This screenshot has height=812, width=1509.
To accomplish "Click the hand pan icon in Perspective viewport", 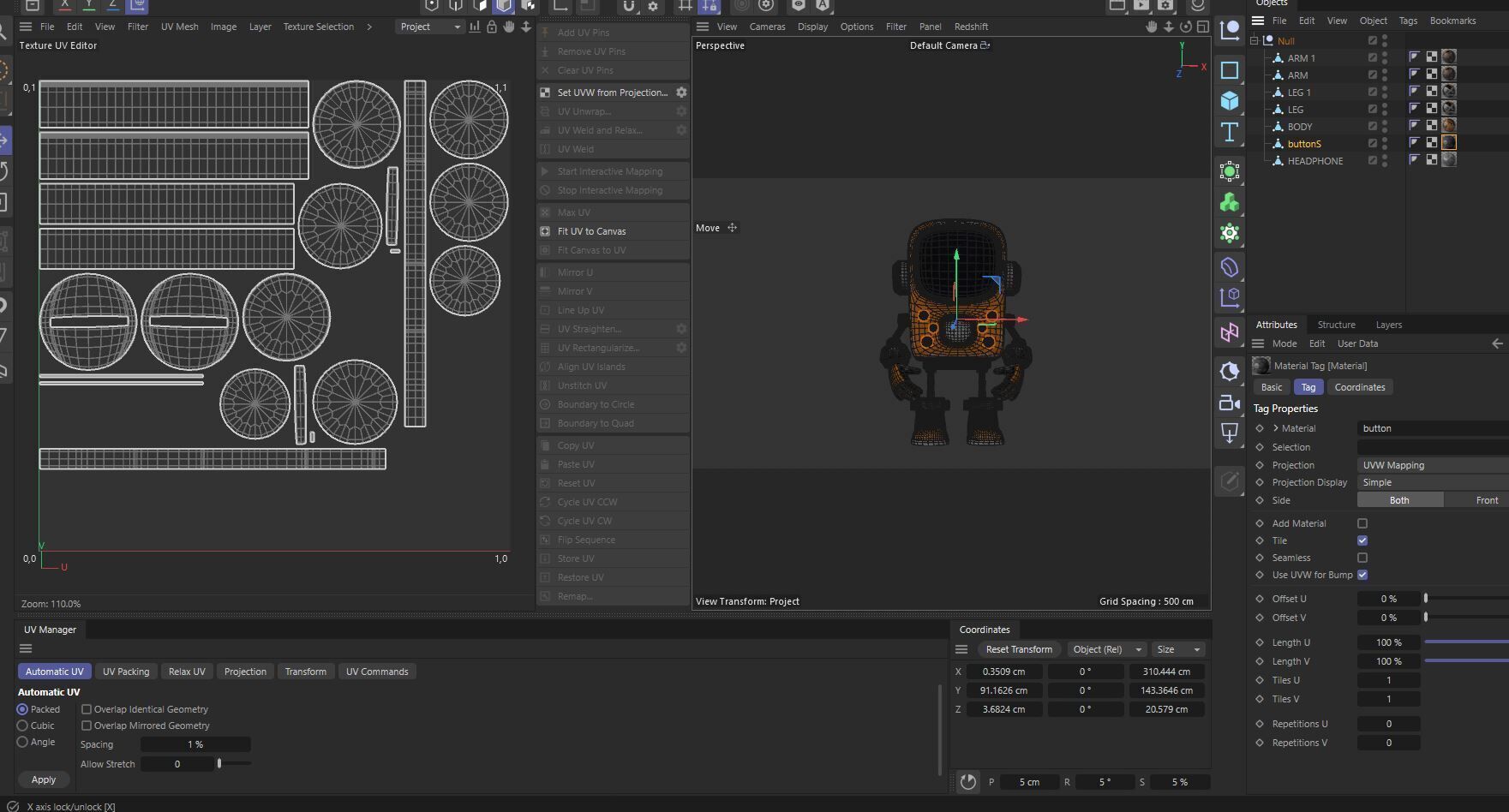I will click(x=1152, y=27).
